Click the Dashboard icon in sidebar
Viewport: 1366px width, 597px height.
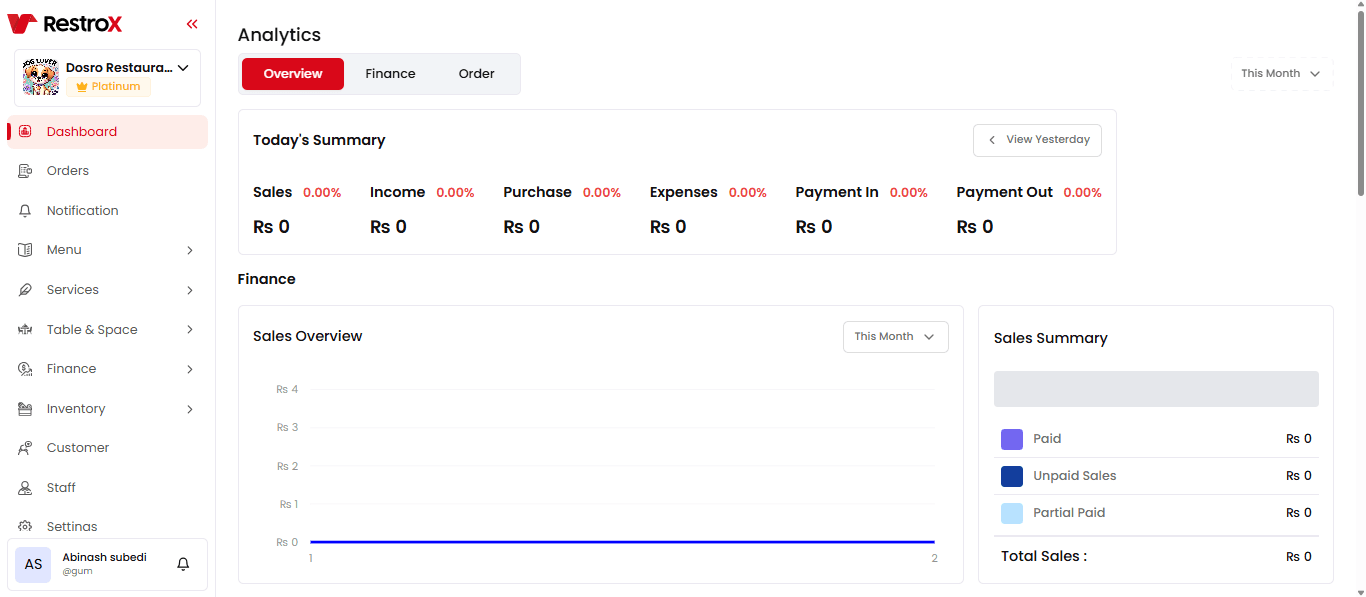click(x=26, y=132)
